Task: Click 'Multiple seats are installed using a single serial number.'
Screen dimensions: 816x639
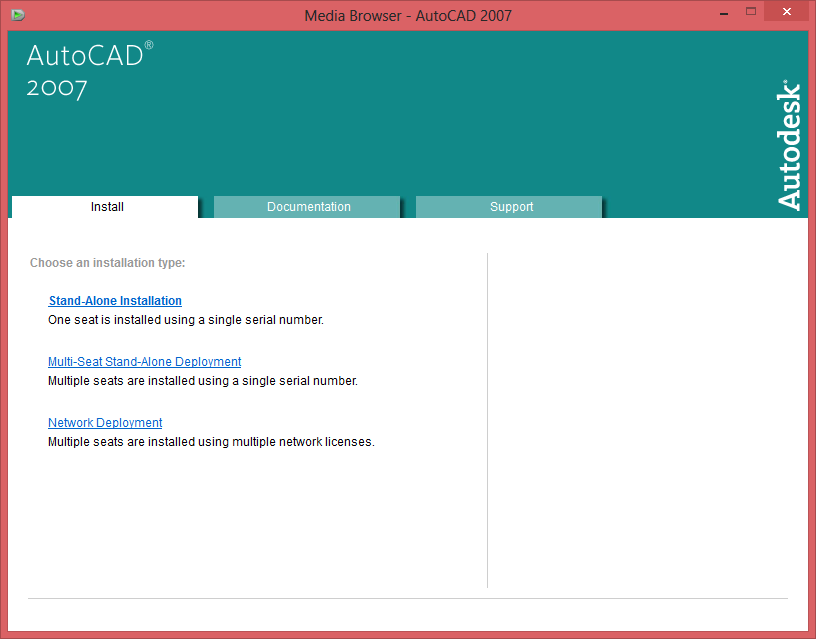Action: [x=203, y=381]
